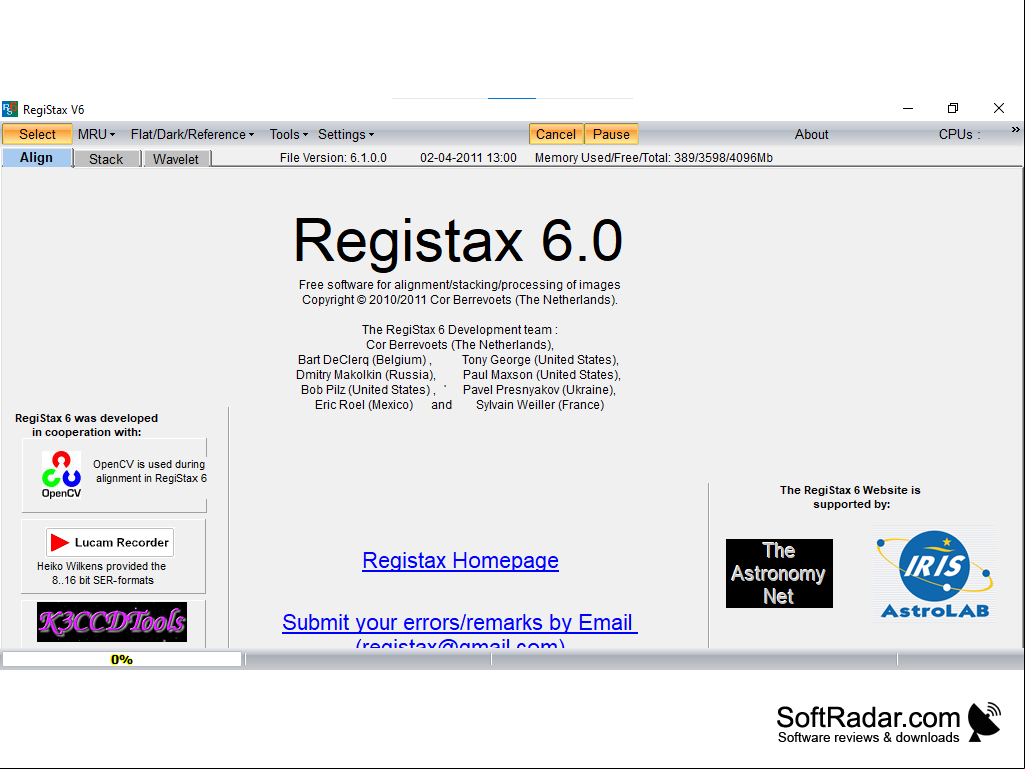Click the Lucam Recorder logo
1025x769 pixels.
pos(110,542)
